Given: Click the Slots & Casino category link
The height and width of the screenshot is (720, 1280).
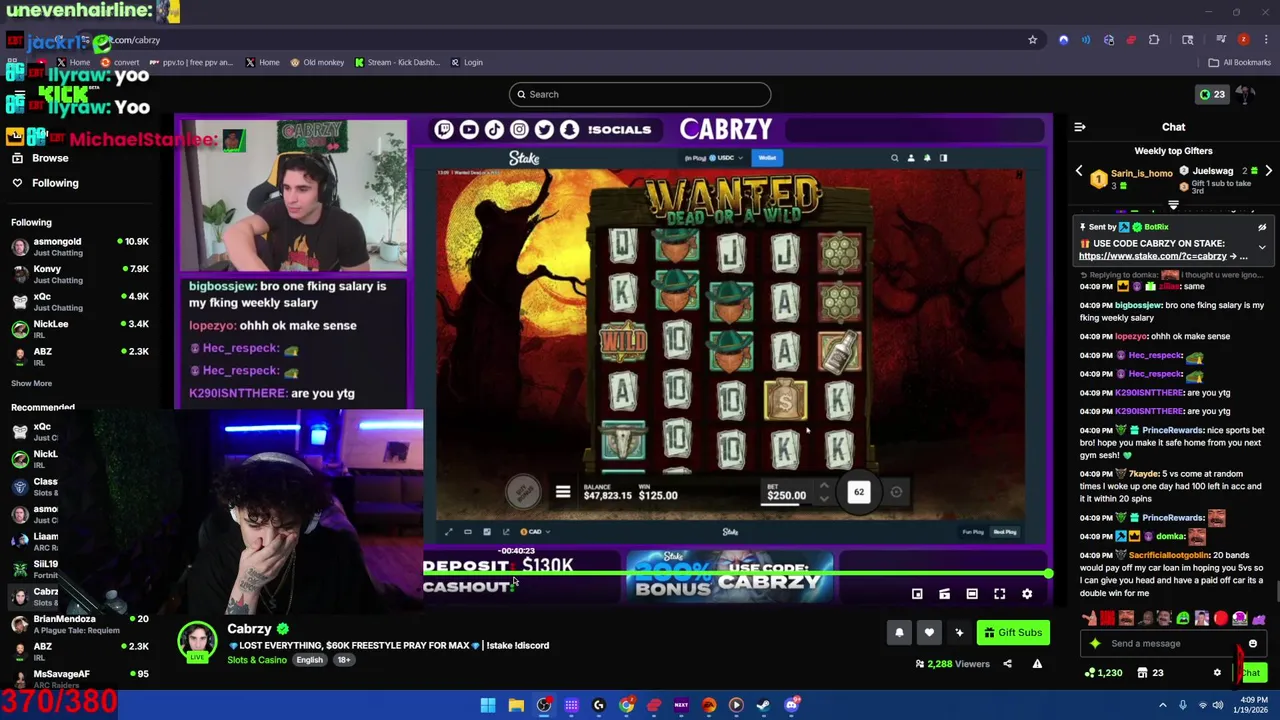Looking at the screenshot, I should tap(257, 660).
